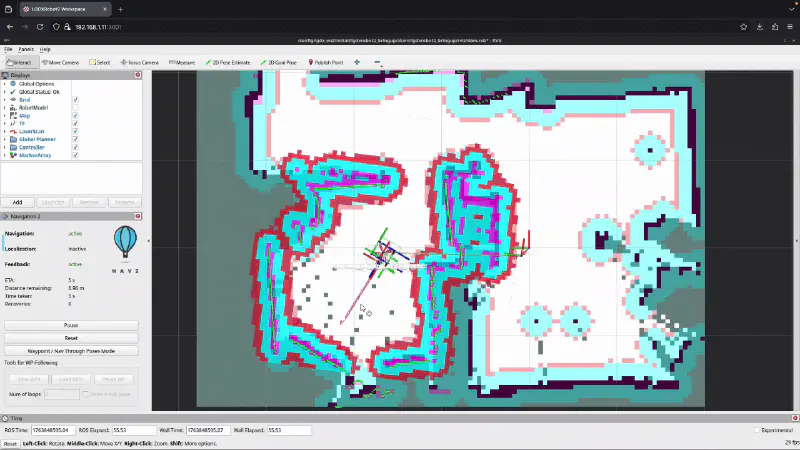Open the File menu

tap(8, 49)
